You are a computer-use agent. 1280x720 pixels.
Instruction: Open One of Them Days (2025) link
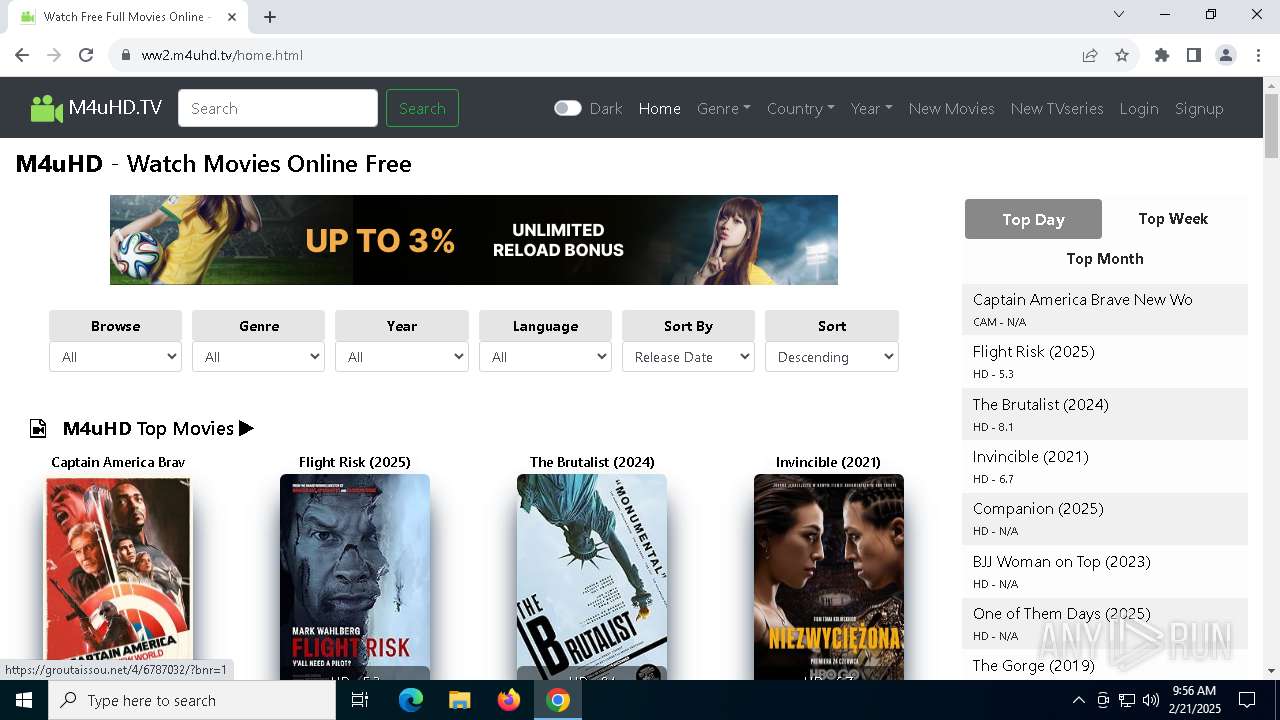pos(1062,613)
